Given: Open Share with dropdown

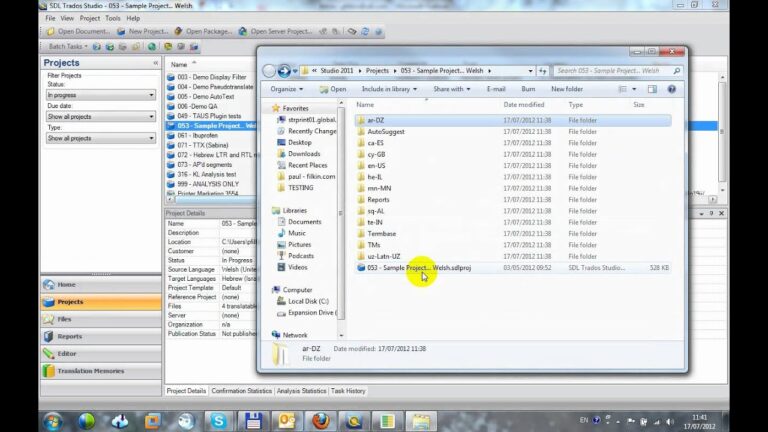Looking at the screenshot, I should 452,89.
